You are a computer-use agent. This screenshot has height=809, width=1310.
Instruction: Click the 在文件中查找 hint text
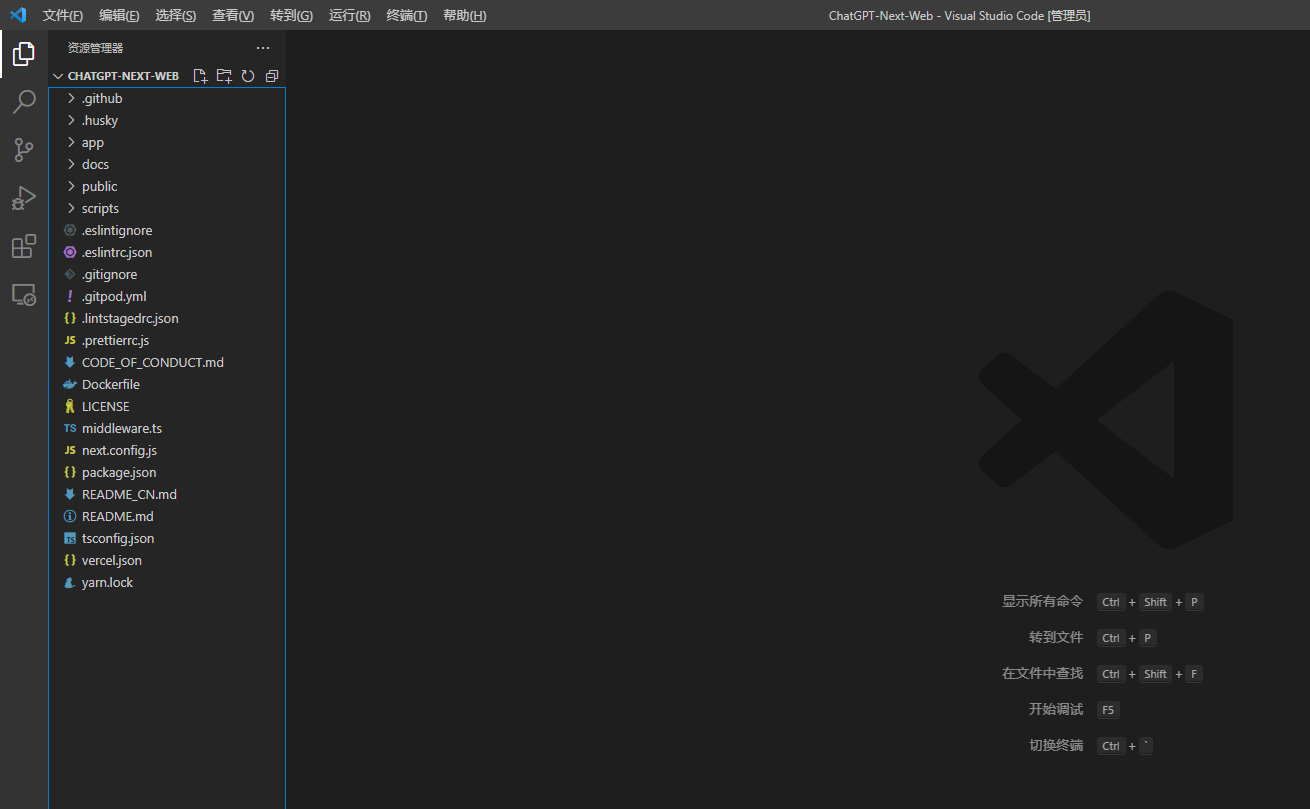pos(1042,673)
